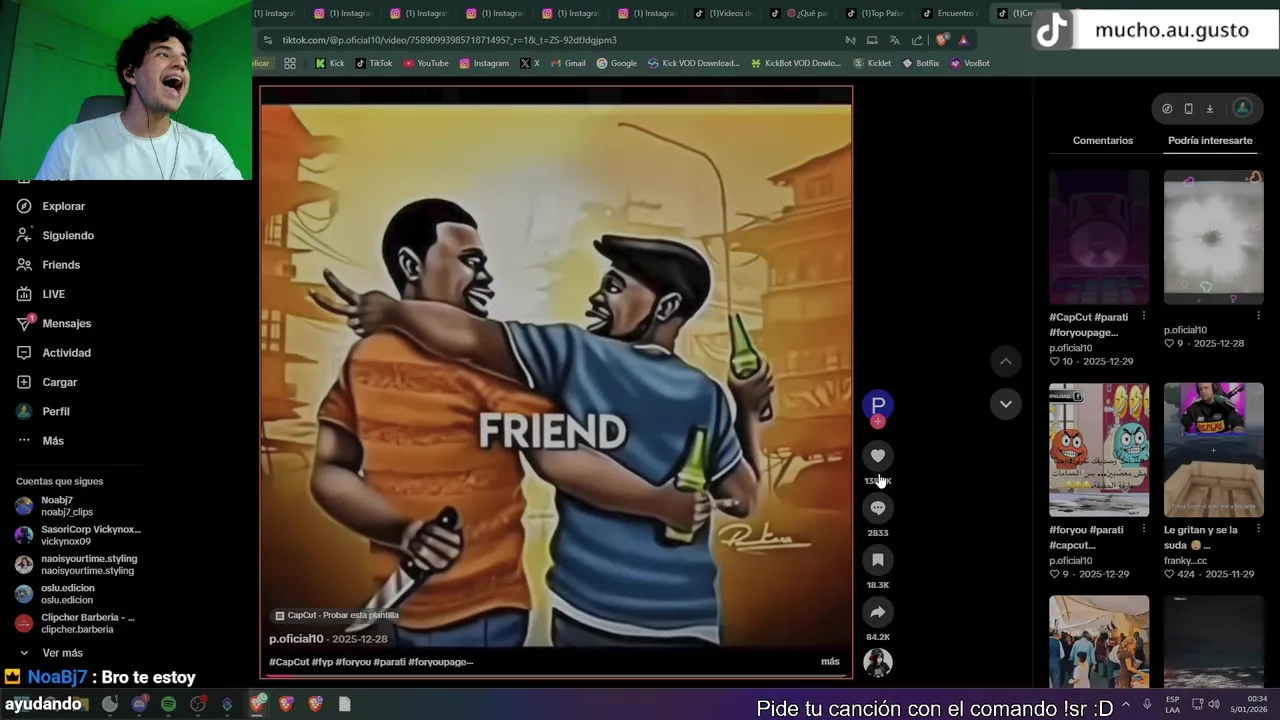
Task: Open Gmail bookmark in bookmarks bar
Action: coord(568,63)
